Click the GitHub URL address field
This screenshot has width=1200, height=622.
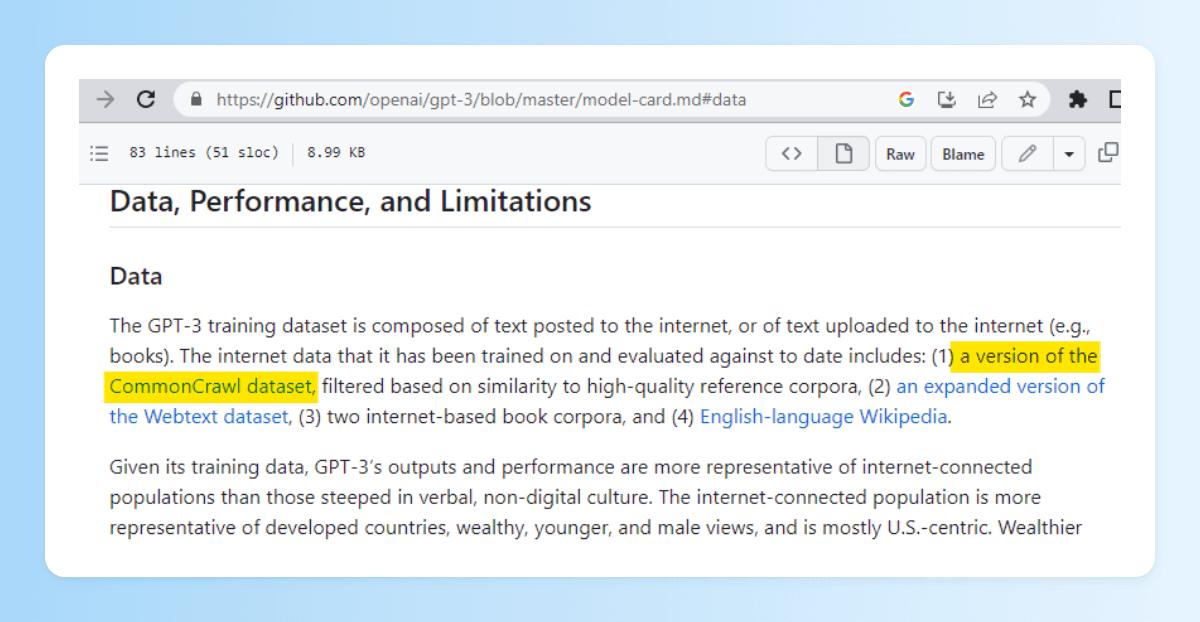click(x=480, y=100)
